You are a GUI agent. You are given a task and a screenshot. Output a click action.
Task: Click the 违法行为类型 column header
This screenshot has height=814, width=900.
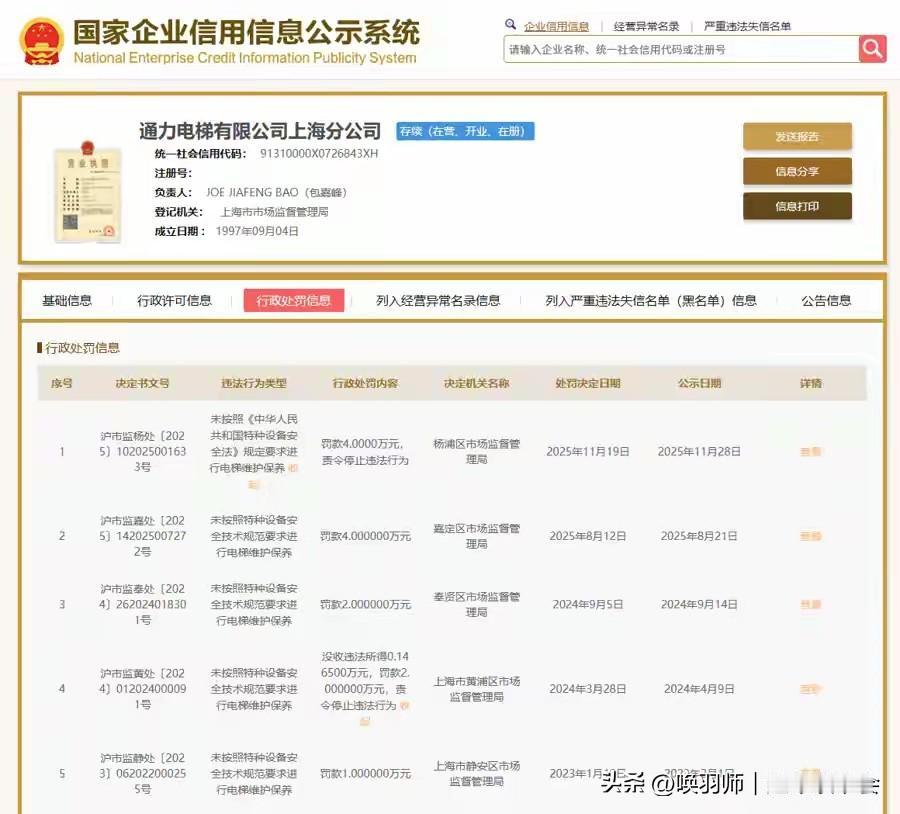pyautogui.click(x=254, y=383)
